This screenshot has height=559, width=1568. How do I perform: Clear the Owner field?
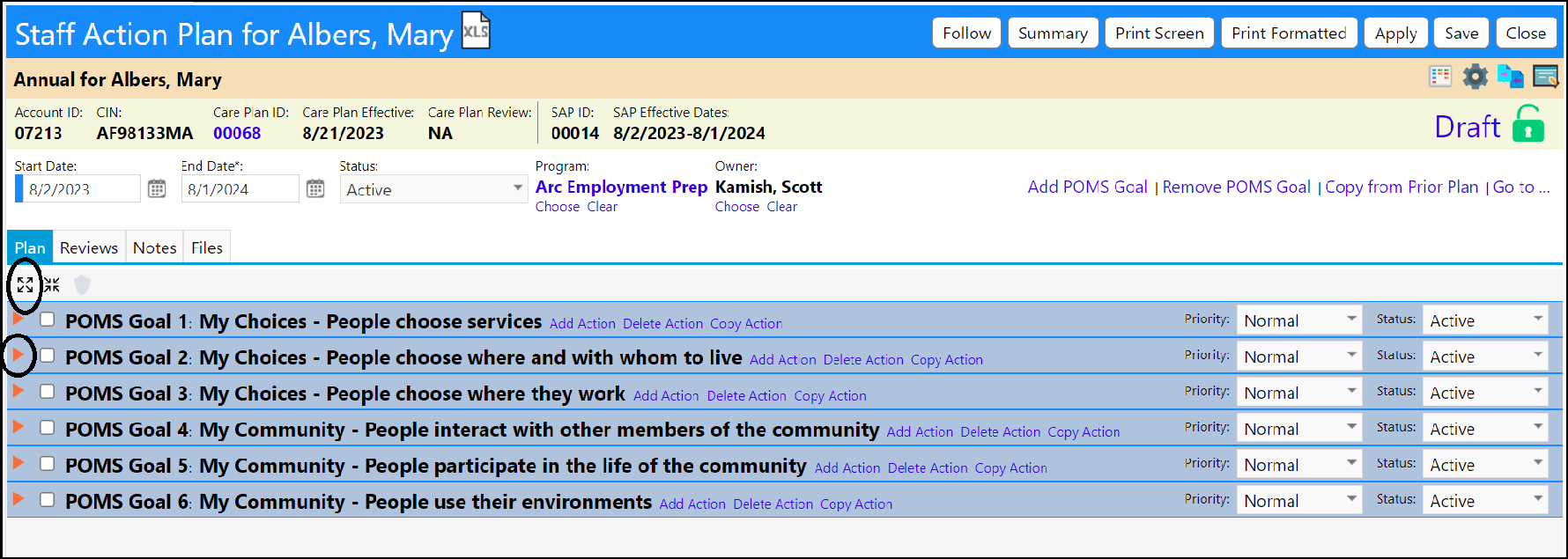(781, 206)
